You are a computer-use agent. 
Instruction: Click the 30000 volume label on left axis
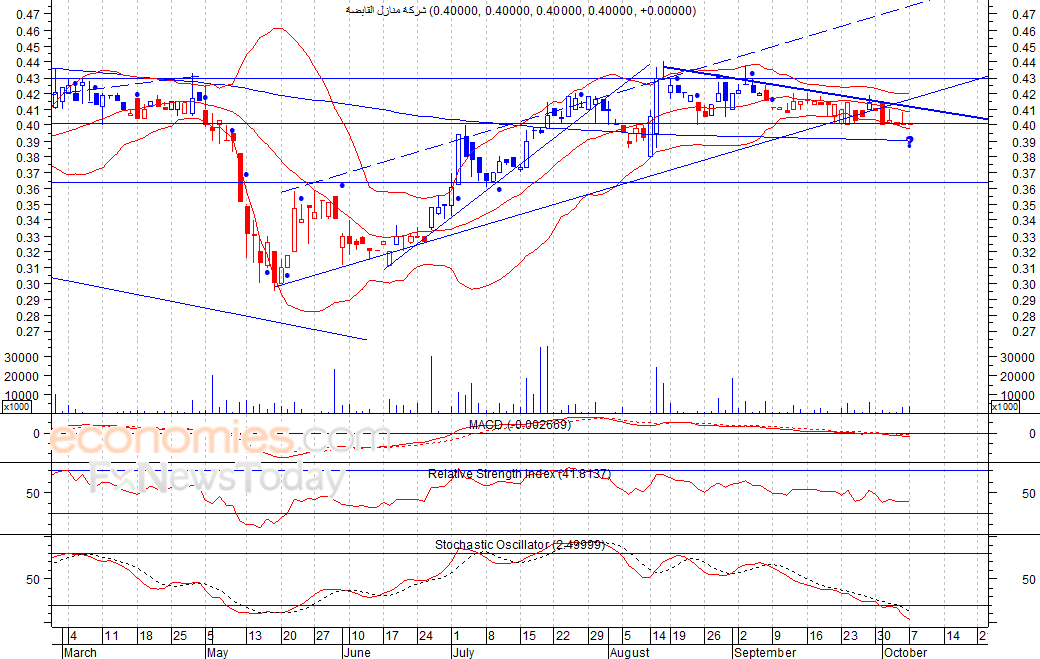pyautogui.click(x=22, y=357)
